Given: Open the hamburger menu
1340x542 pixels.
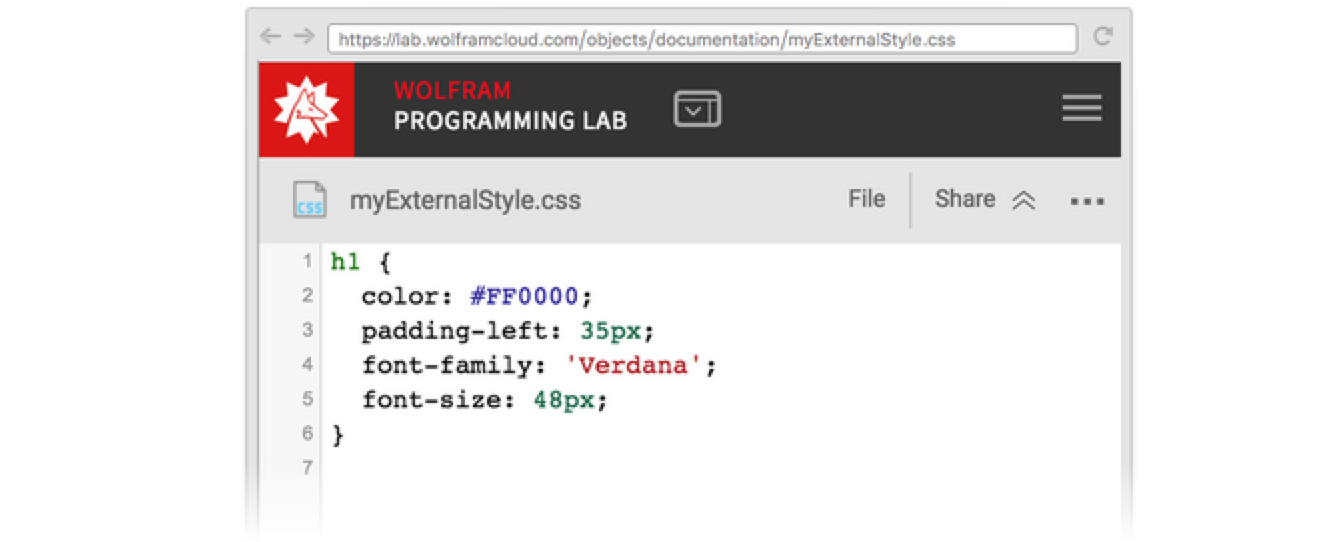Looking at the screenshot, I should [x=1081, y=109].
